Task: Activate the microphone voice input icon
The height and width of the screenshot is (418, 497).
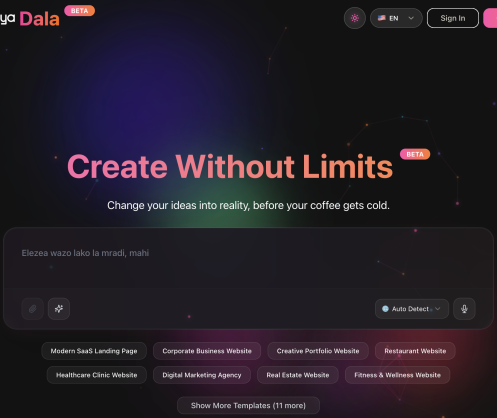Action: pos(464,309)
